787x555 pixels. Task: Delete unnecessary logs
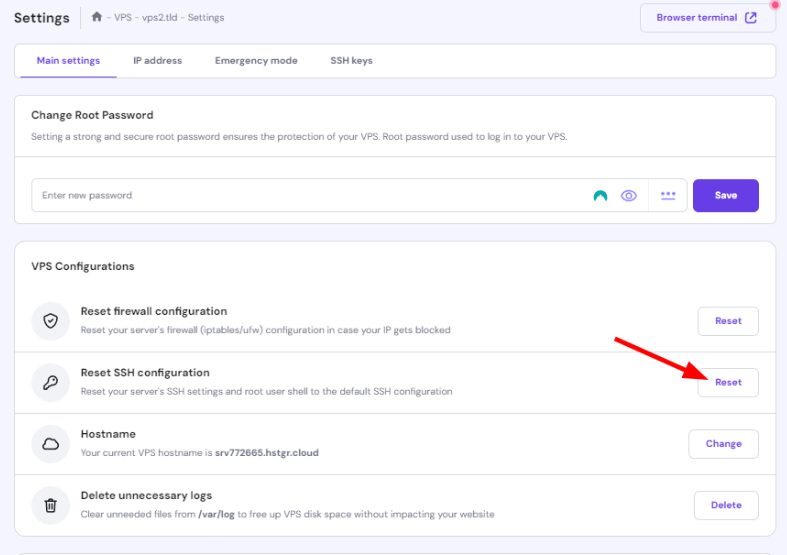[725, 505]
